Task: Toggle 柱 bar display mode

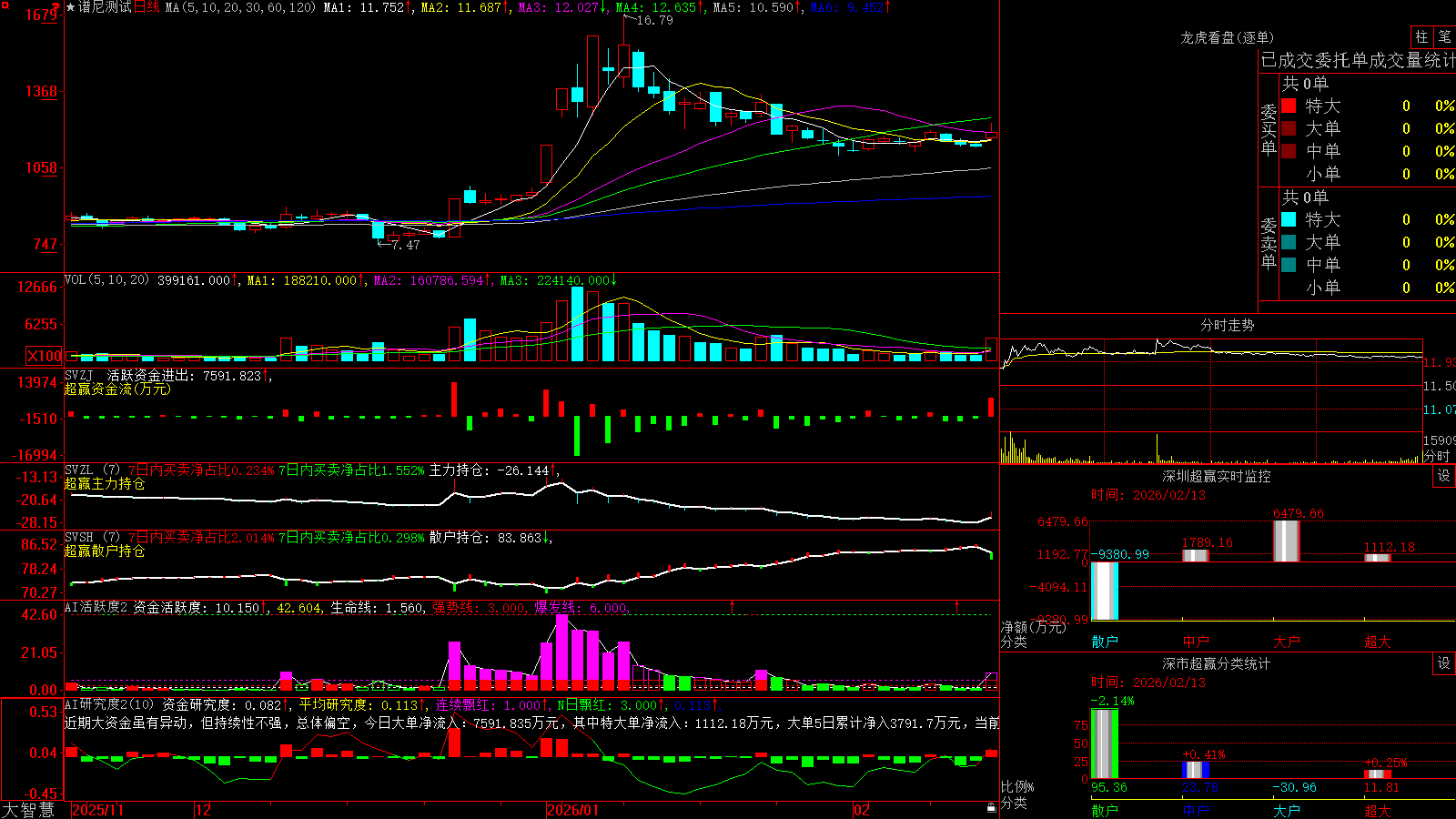Action: [x=1421, y=36]
